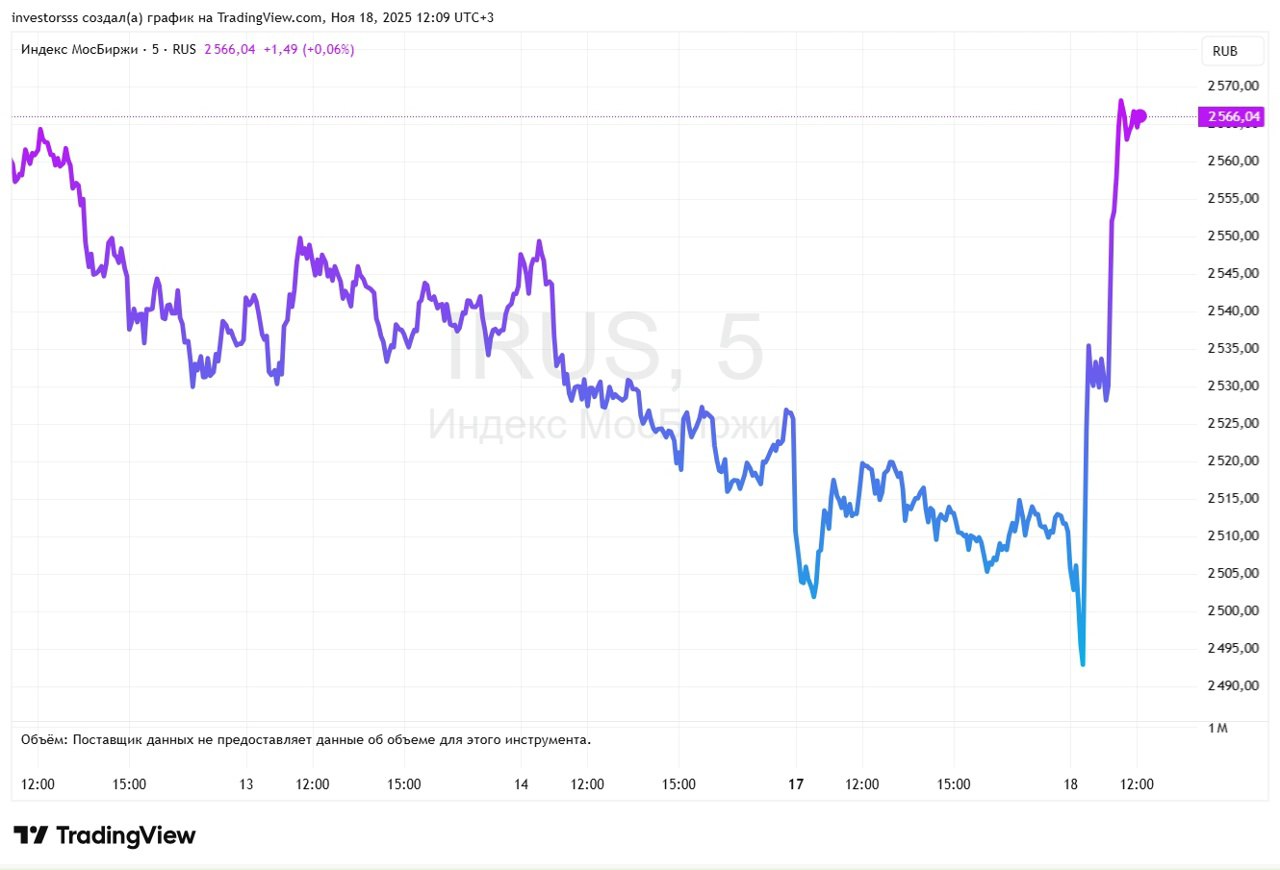Click the 2500,00 price scale label

[1231, 611]
